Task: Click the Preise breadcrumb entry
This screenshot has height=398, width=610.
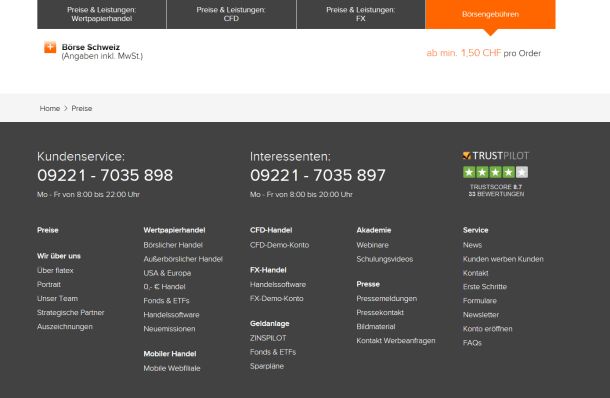Action: coord(82,109)
